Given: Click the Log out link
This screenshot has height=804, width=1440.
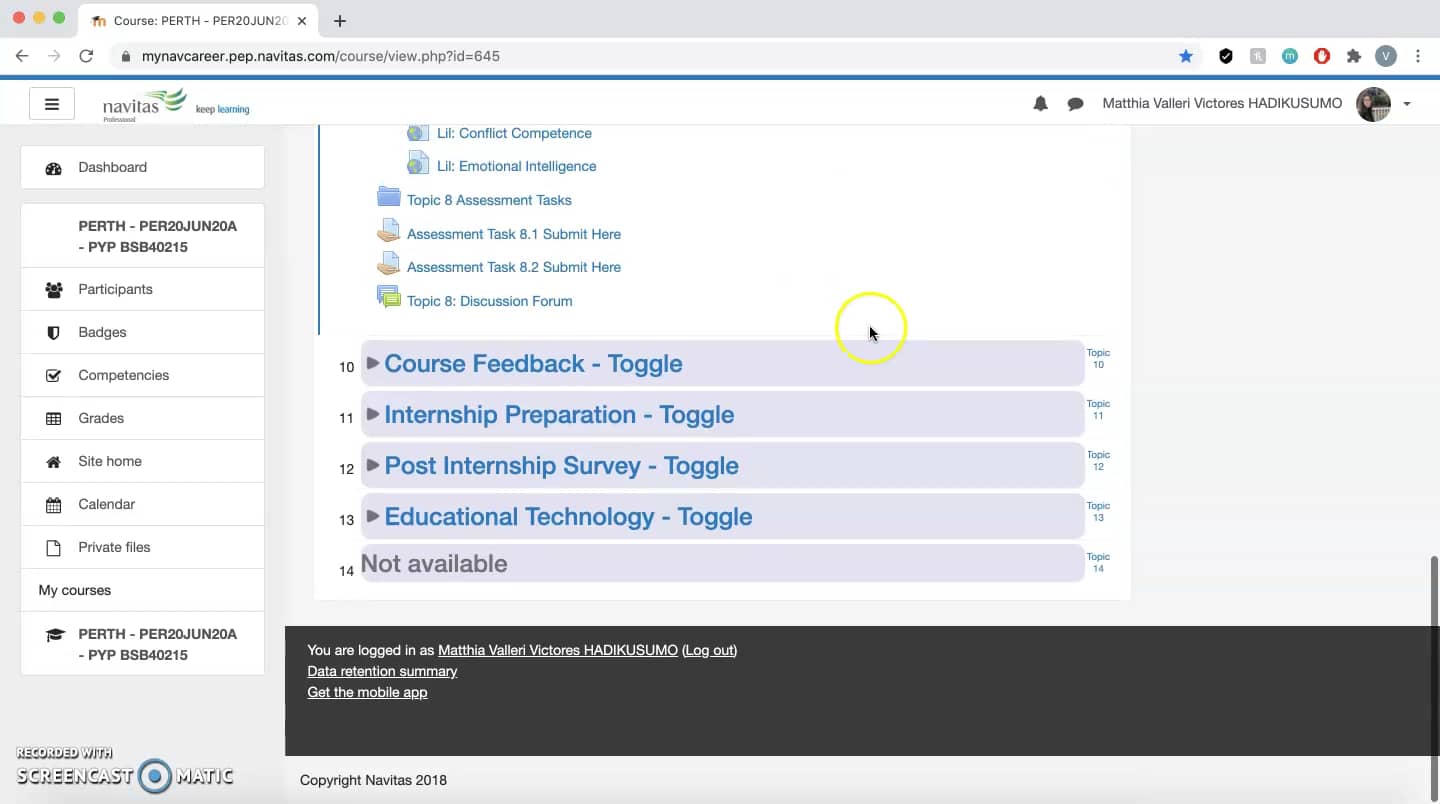Looking at the screenshot, I should 708,650.
